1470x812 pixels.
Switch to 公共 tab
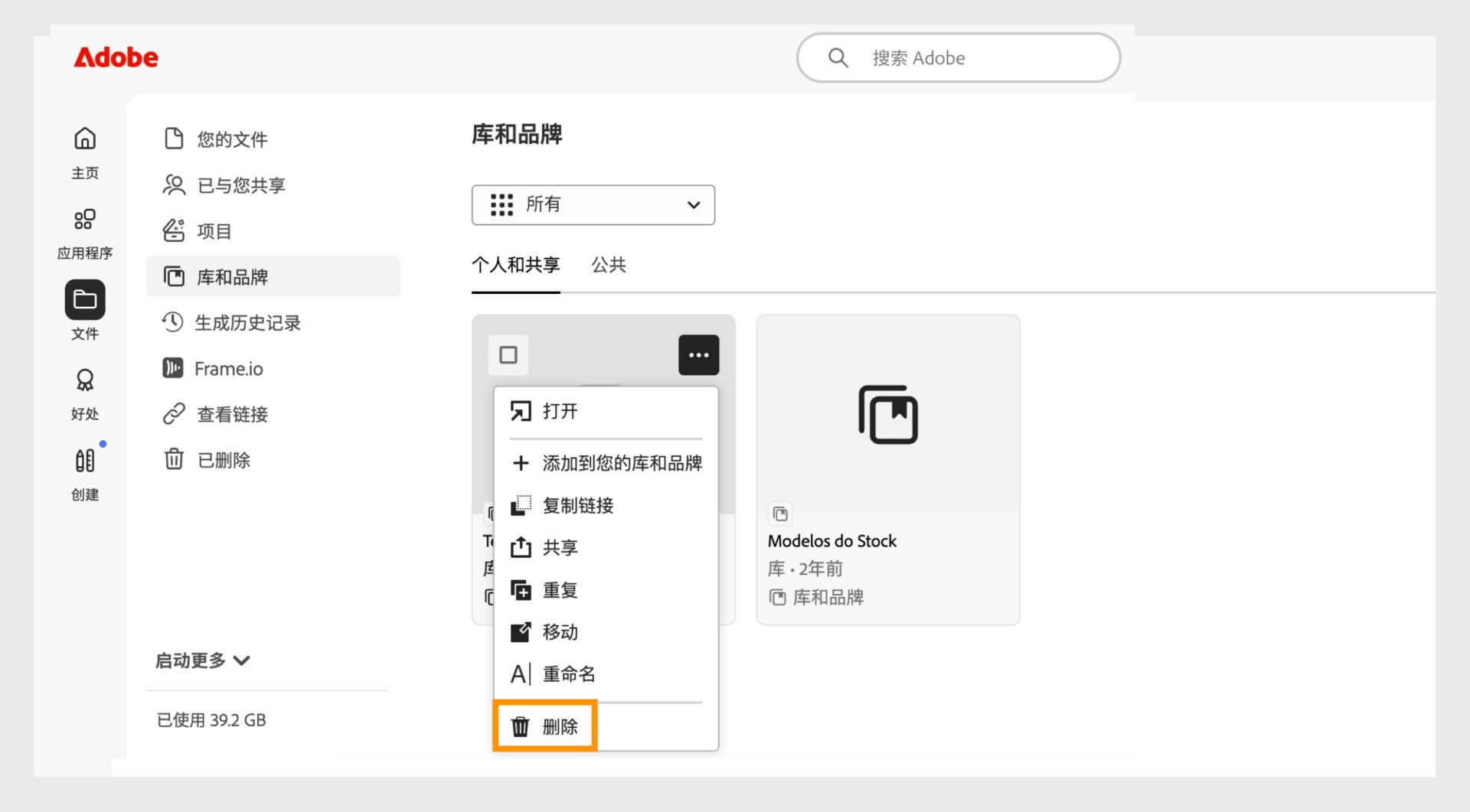pyautogui.click(x=609, y=265)
